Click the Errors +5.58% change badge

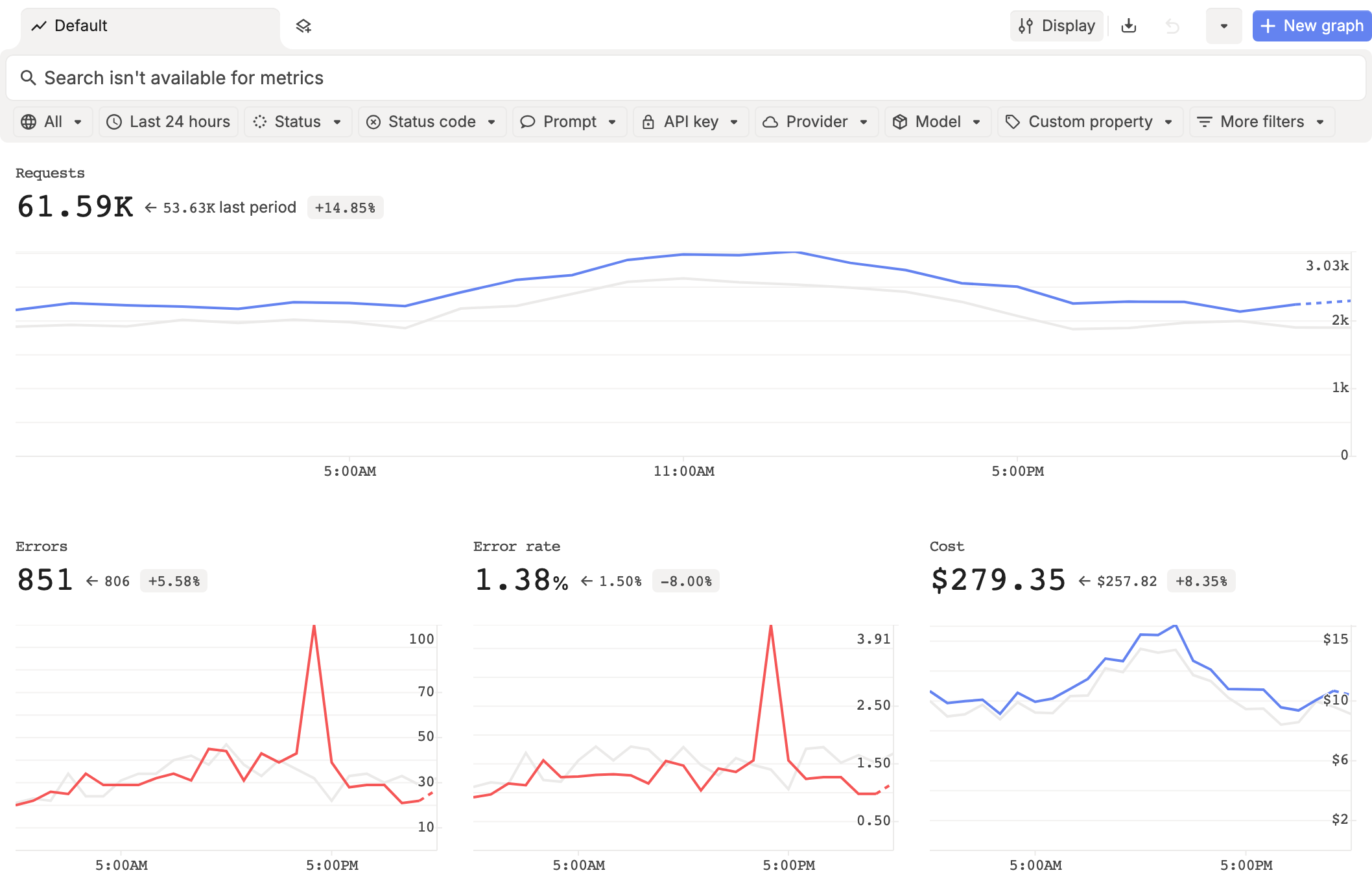[174, 581]
